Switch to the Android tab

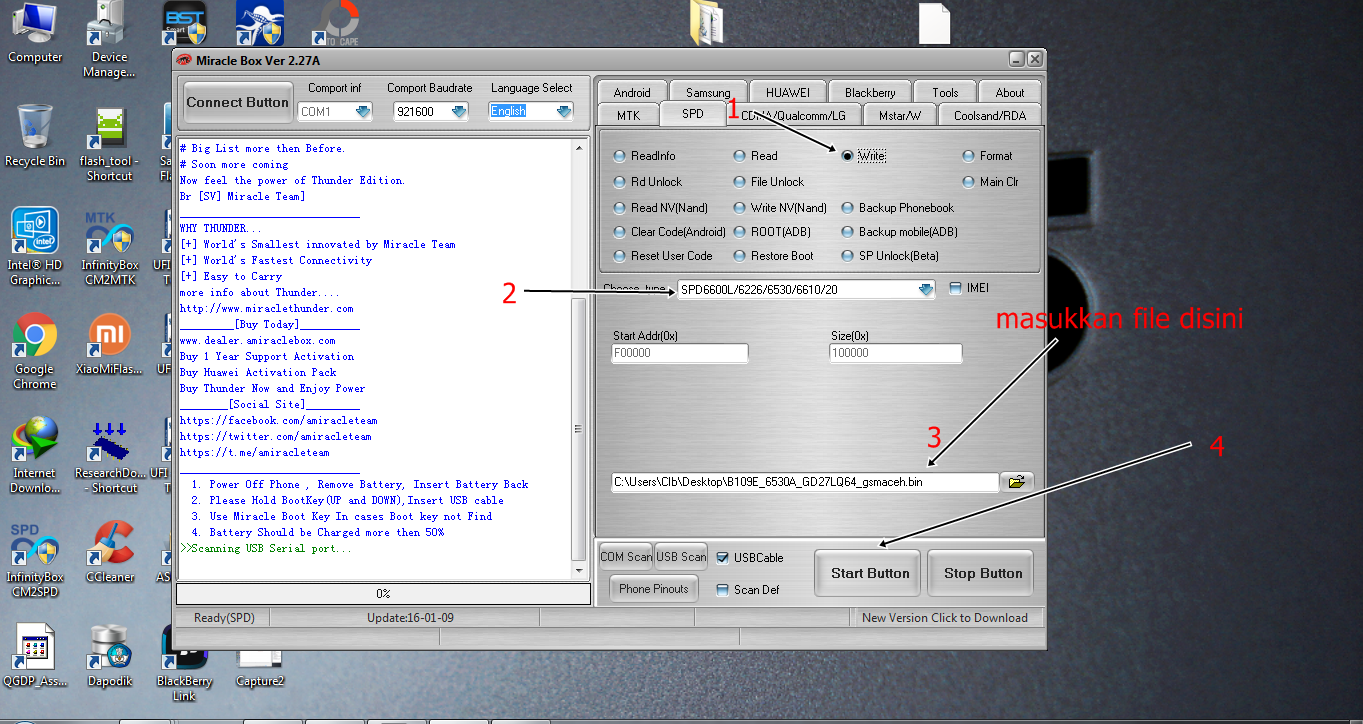632,92
